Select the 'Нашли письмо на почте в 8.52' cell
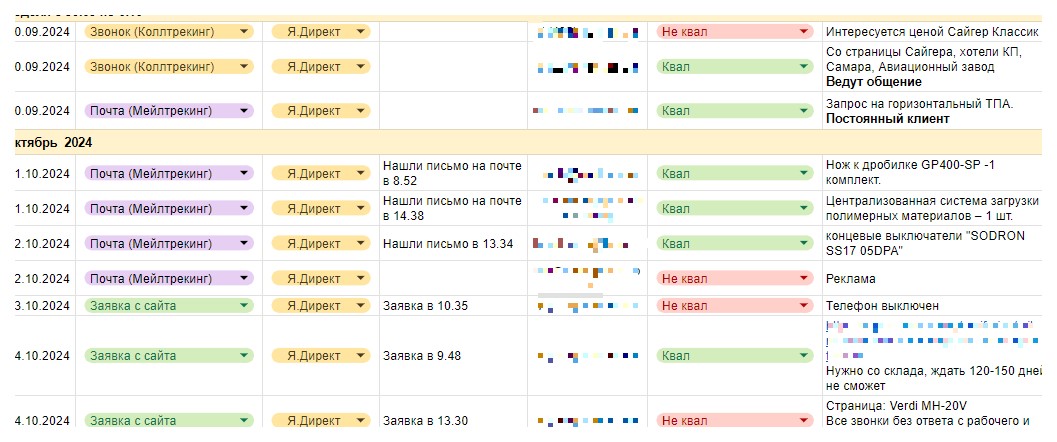 point(452,173)
